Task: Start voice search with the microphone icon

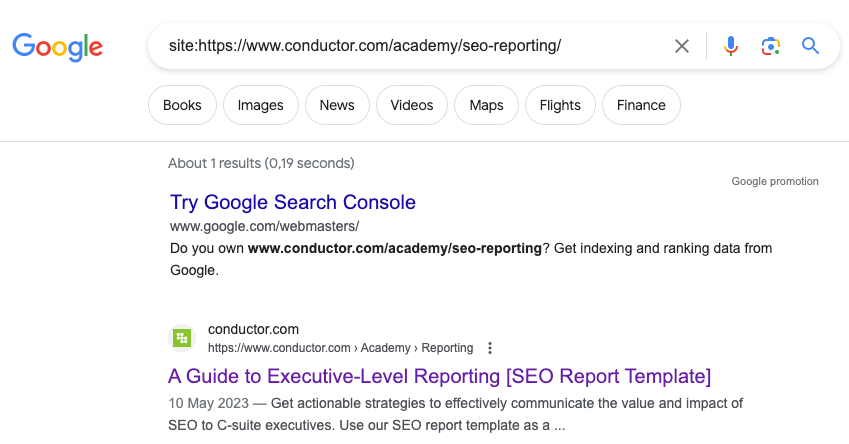Action: coord(731,46)
